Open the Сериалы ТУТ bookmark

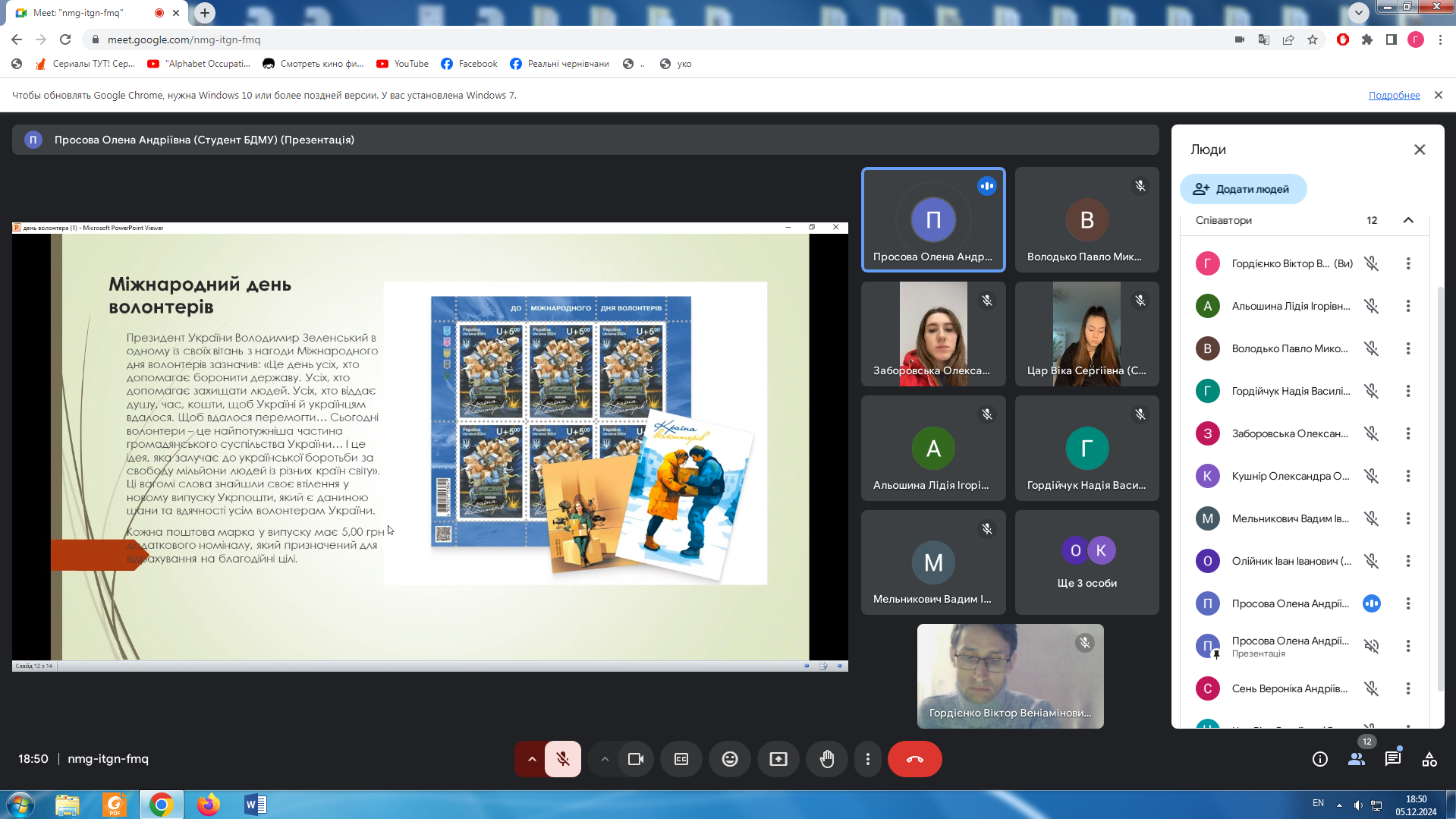85,64
